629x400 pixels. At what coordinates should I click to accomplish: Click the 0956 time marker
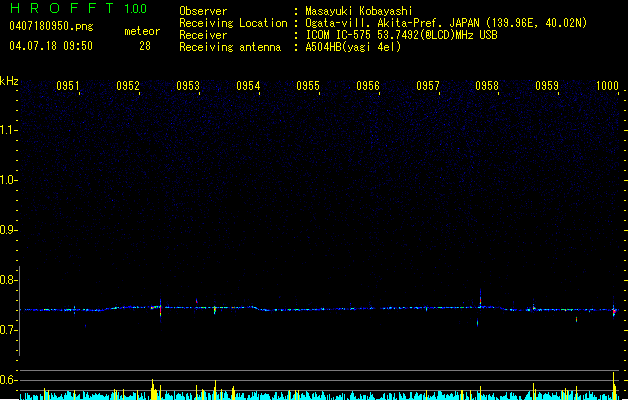tap(368, 86)
